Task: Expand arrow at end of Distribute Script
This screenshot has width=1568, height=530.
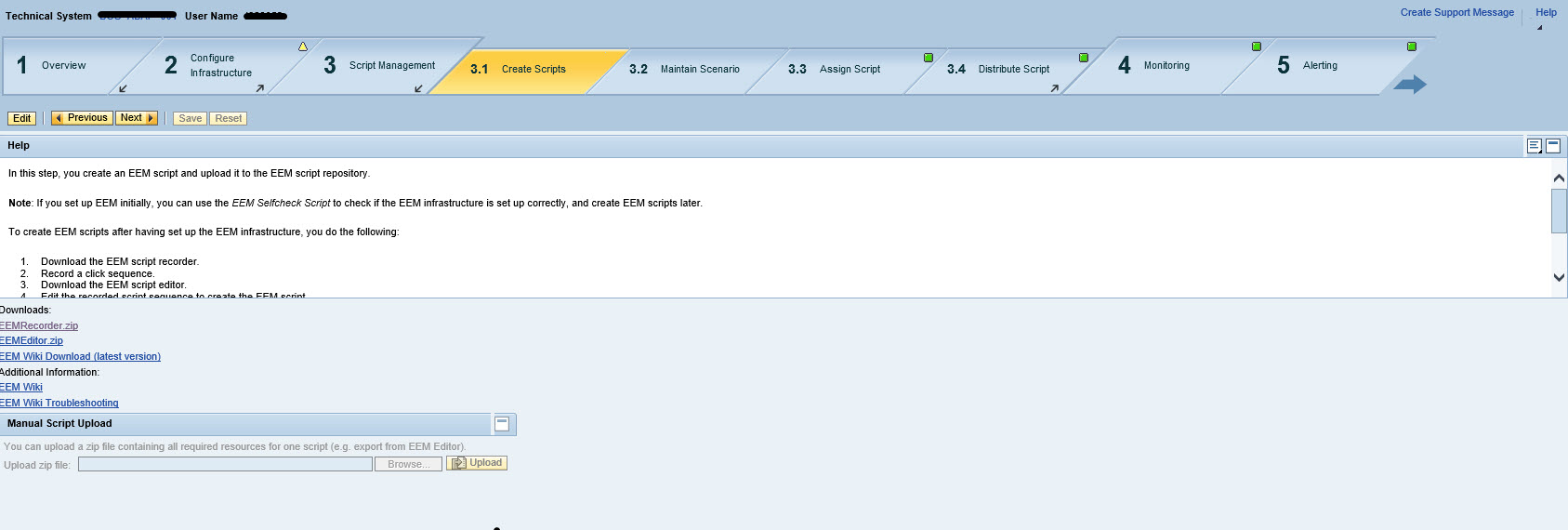Action: [x=1054, y=88]
